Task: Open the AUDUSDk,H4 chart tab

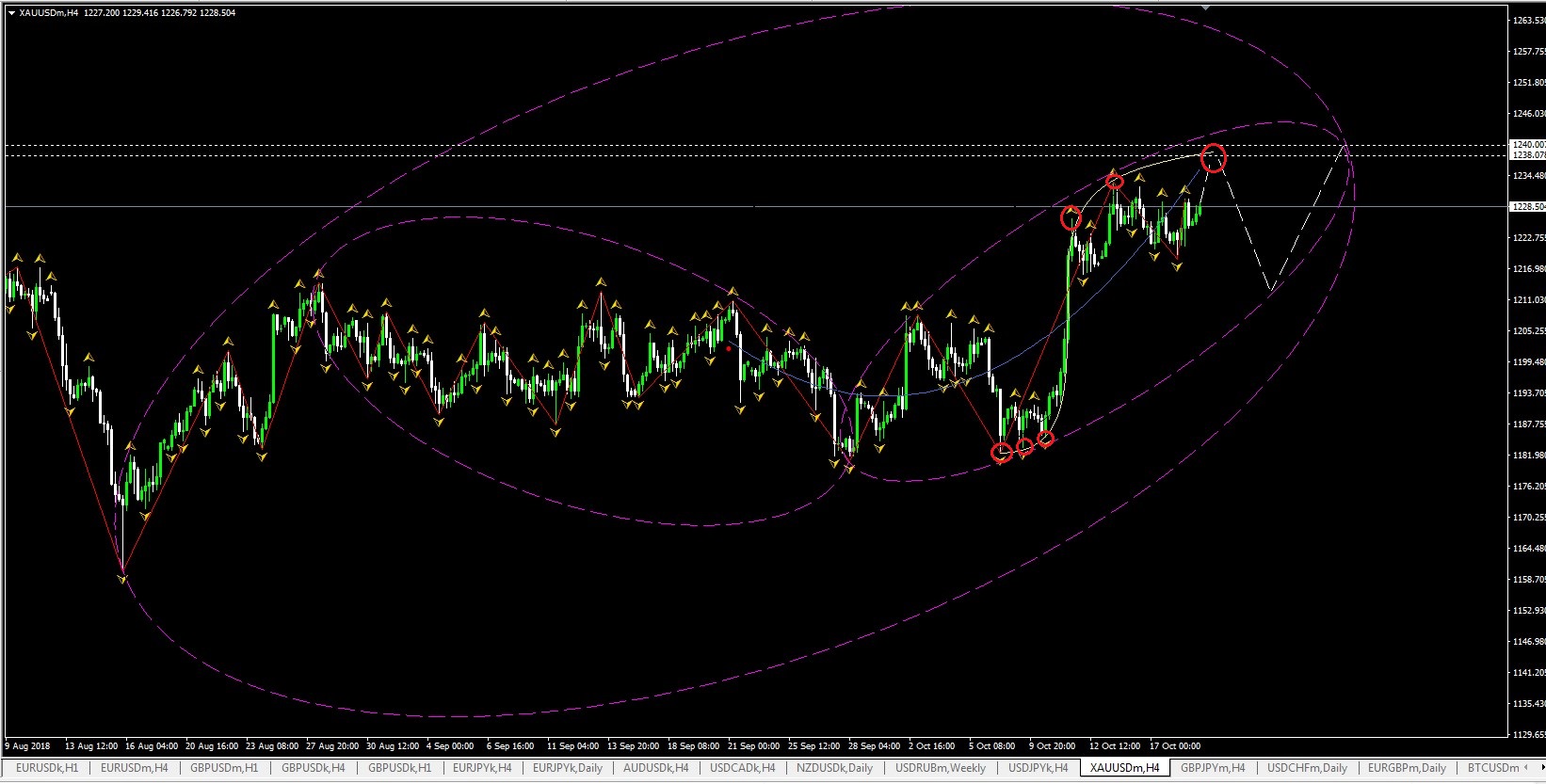Action: (x=655, y=768)
